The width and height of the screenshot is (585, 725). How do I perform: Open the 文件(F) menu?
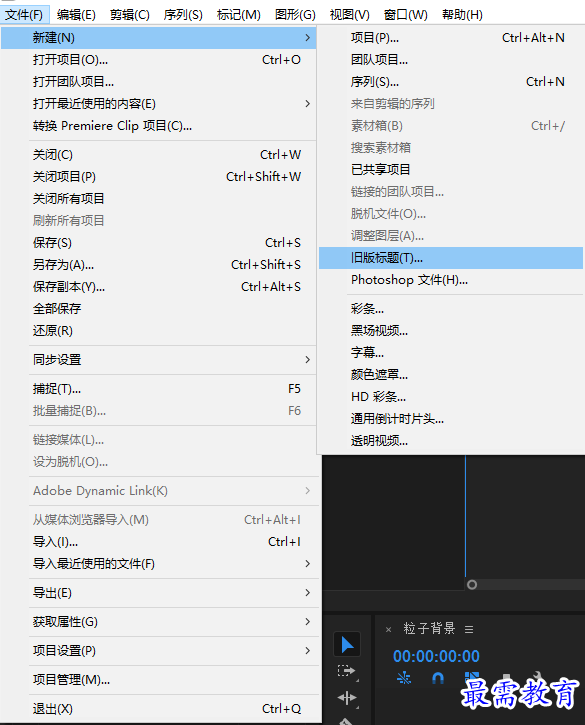pos(24,15)
